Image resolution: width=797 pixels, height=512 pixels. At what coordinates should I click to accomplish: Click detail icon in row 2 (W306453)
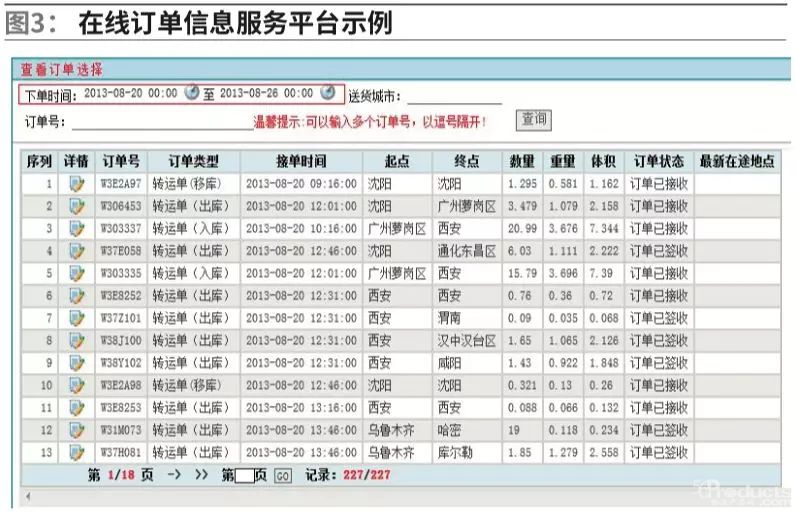[x=76, y=206]
